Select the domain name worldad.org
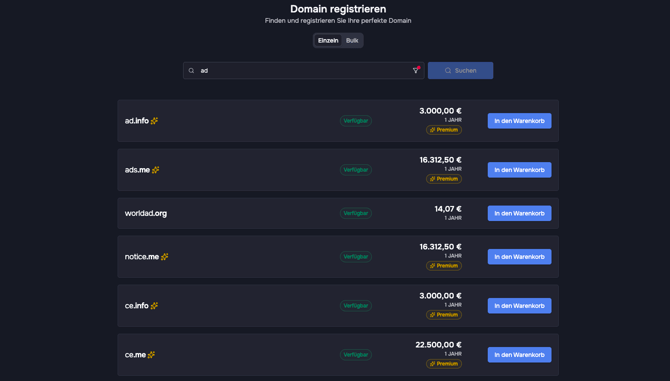The width and height of the screenshot is (670, 381). coord(146,213)
